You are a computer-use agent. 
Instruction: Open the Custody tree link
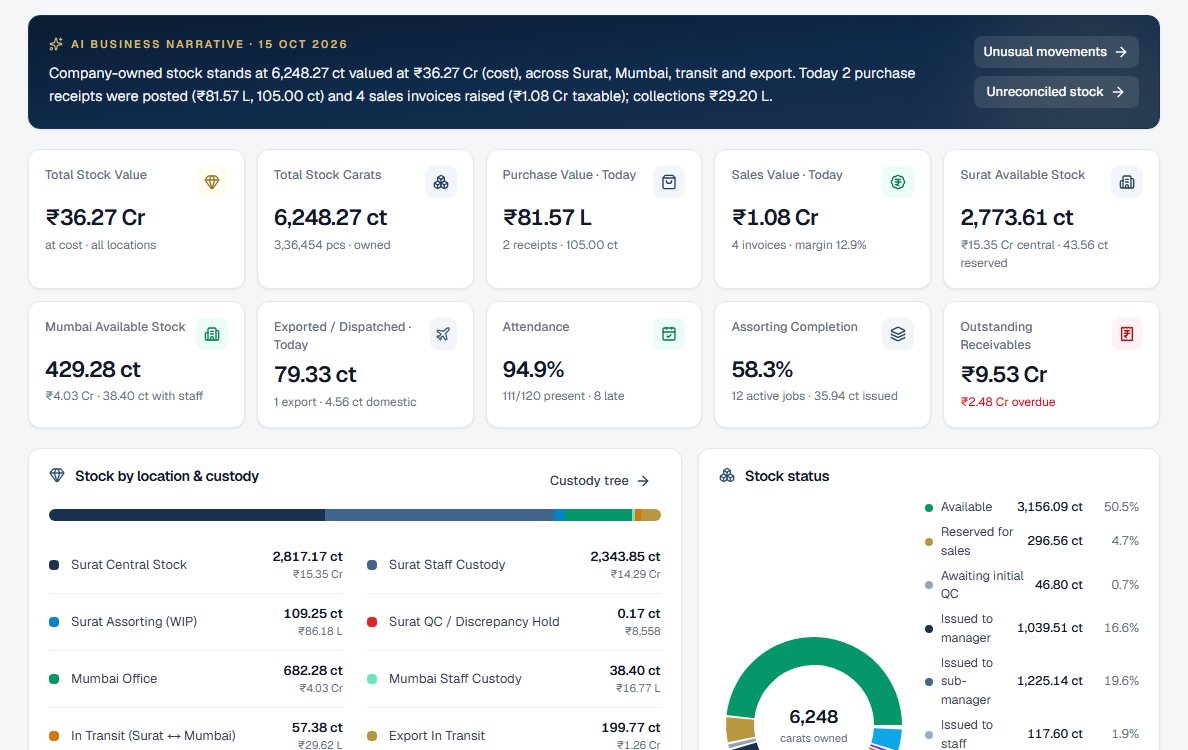[599, 481]
